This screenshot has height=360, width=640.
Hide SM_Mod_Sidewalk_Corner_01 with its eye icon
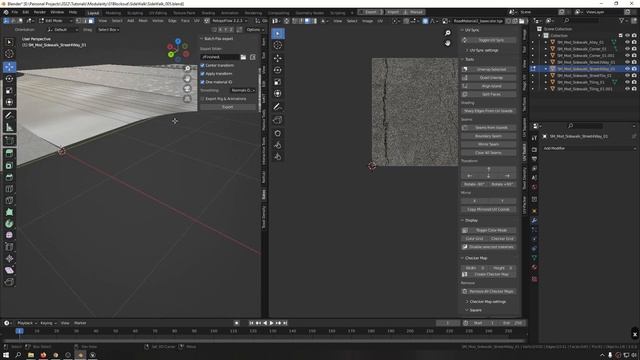click(627, 49)
